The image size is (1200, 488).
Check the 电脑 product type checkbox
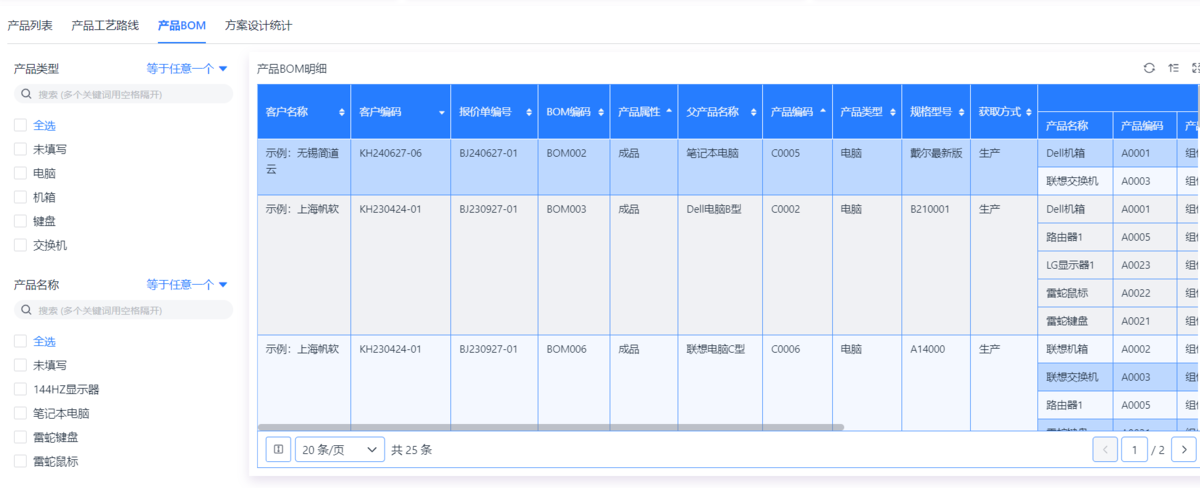click(x=20, y=173)
